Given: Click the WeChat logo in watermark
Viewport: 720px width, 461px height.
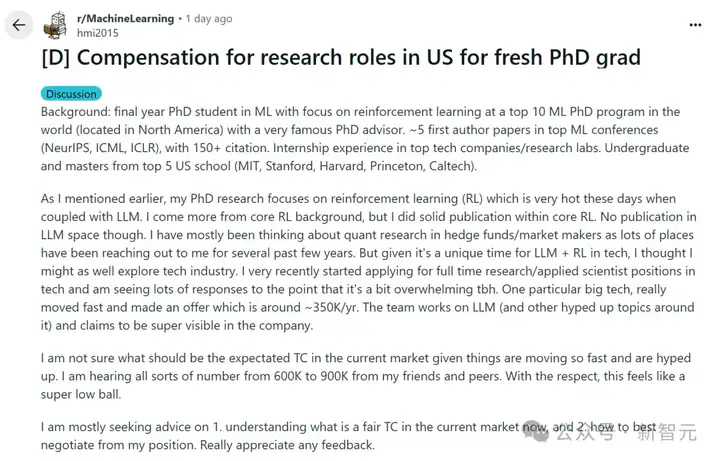Looking at the screenshot, I should (538, 434).
